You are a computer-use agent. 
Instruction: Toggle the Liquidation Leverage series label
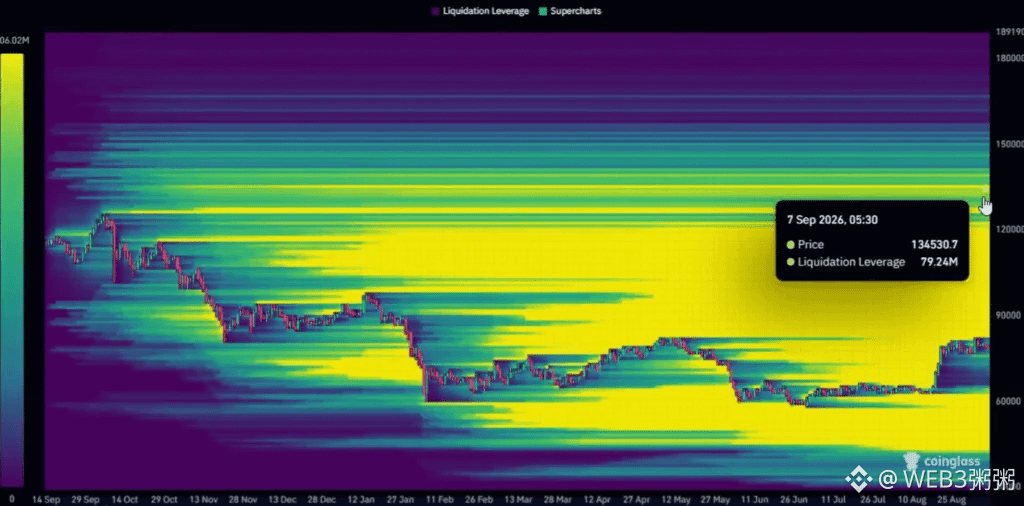[486, 11]
